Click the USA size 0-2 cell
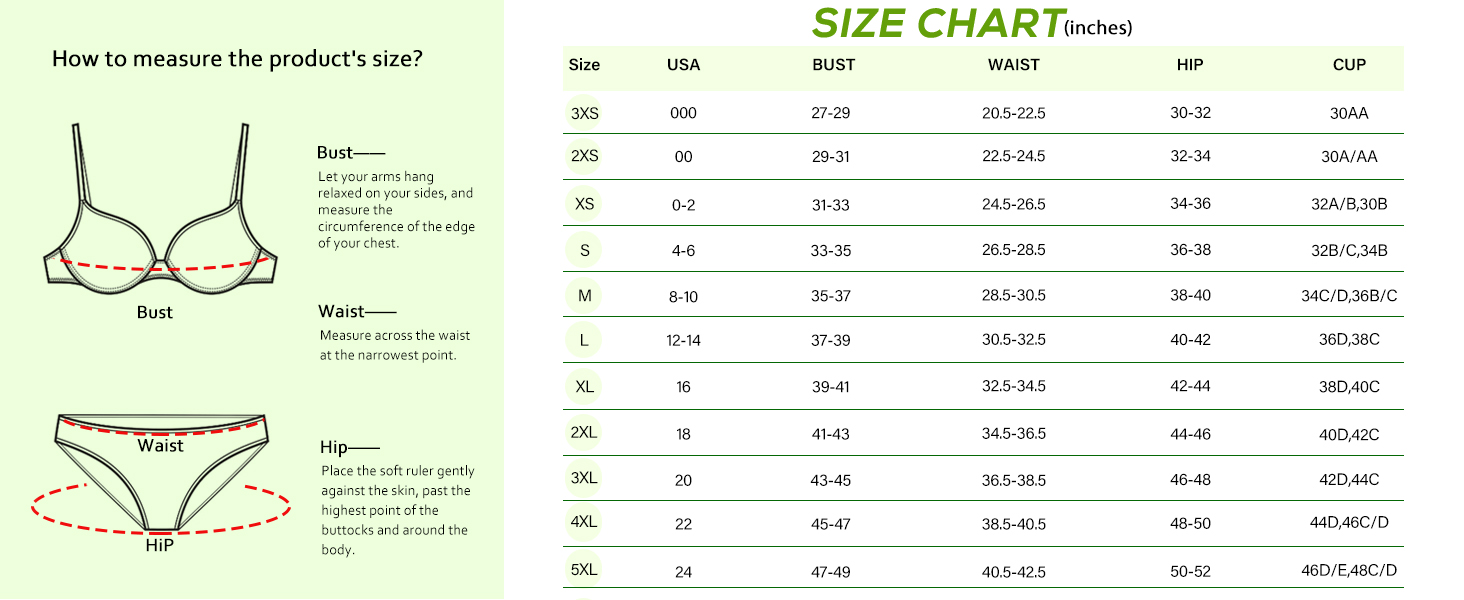Image resolution: width=1464 pixels, height=600 pixels. 683,205
